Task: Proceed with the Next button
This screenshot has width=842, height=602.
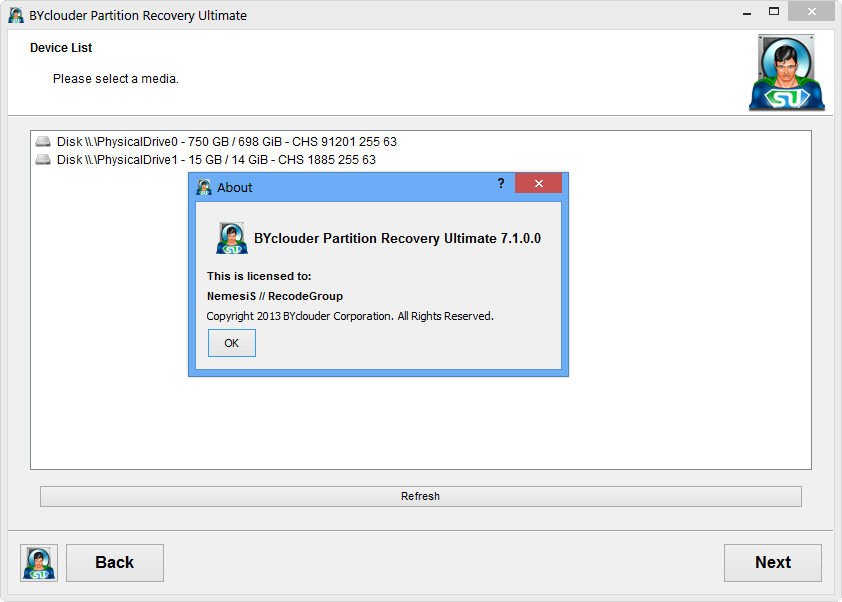Action: [x=773, y=562]
